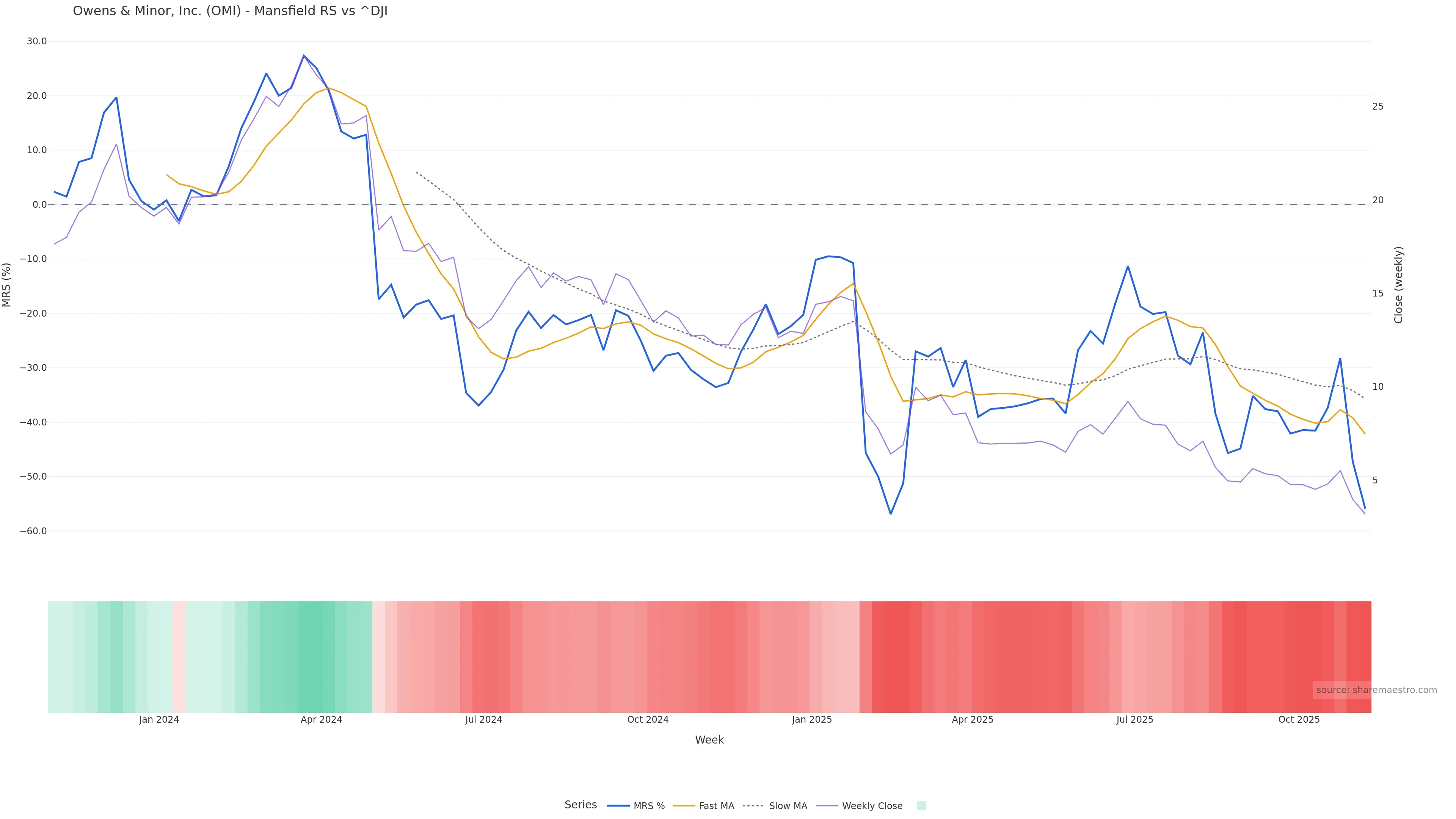Select the Jan 2025 date tick label

click(812, 720)
